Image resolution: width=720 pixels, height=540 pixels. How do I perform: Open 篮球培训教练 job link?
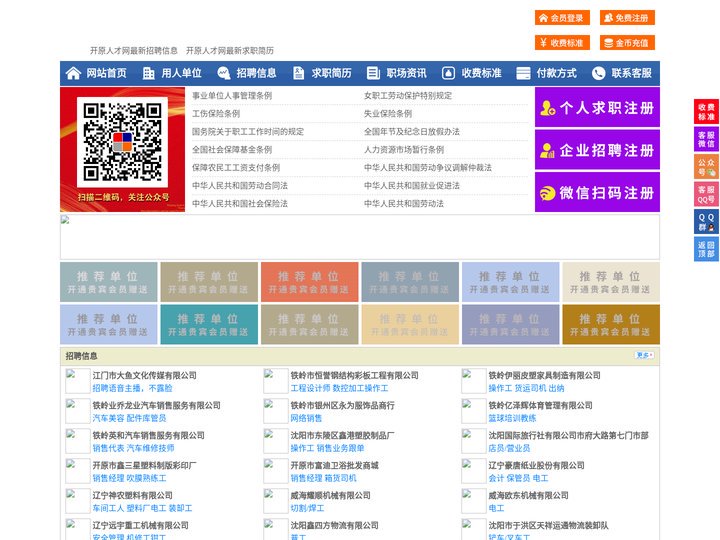512,418
